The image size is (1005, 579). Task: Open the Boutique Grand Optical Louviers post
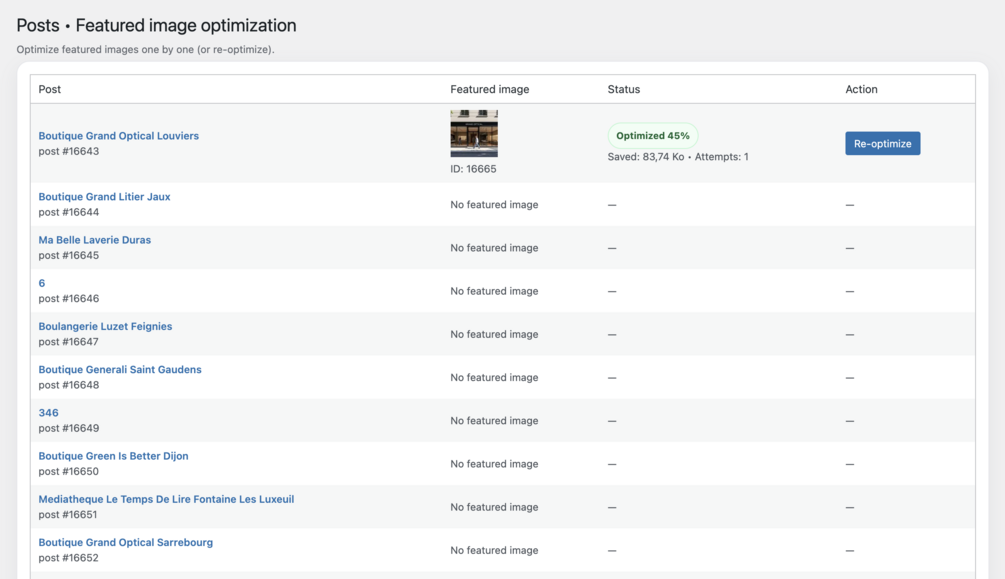[118, 136]
